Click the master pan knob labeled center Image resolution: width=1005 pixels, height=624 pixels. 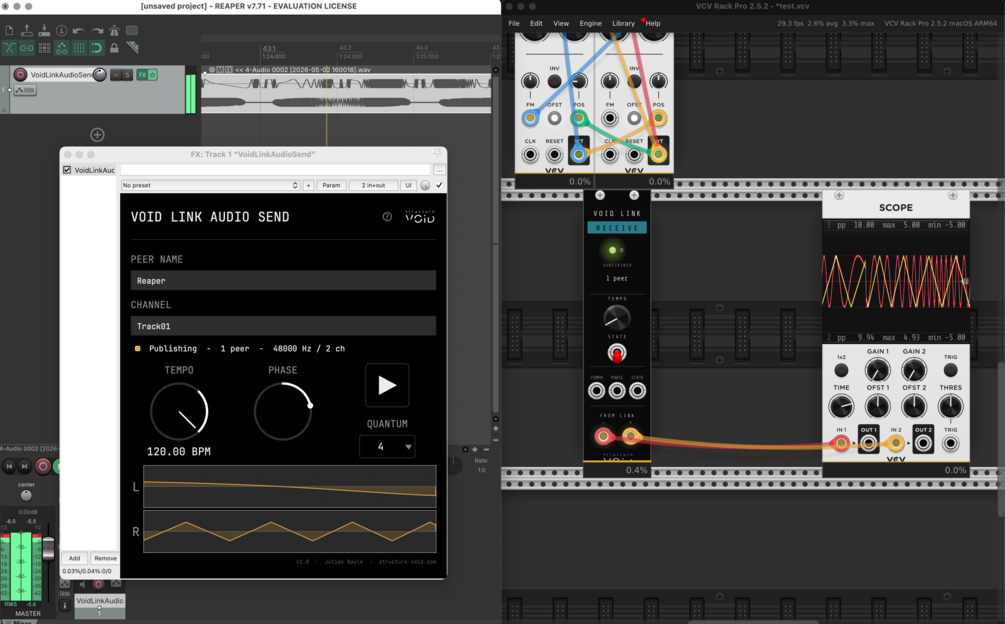click(26, 495)
